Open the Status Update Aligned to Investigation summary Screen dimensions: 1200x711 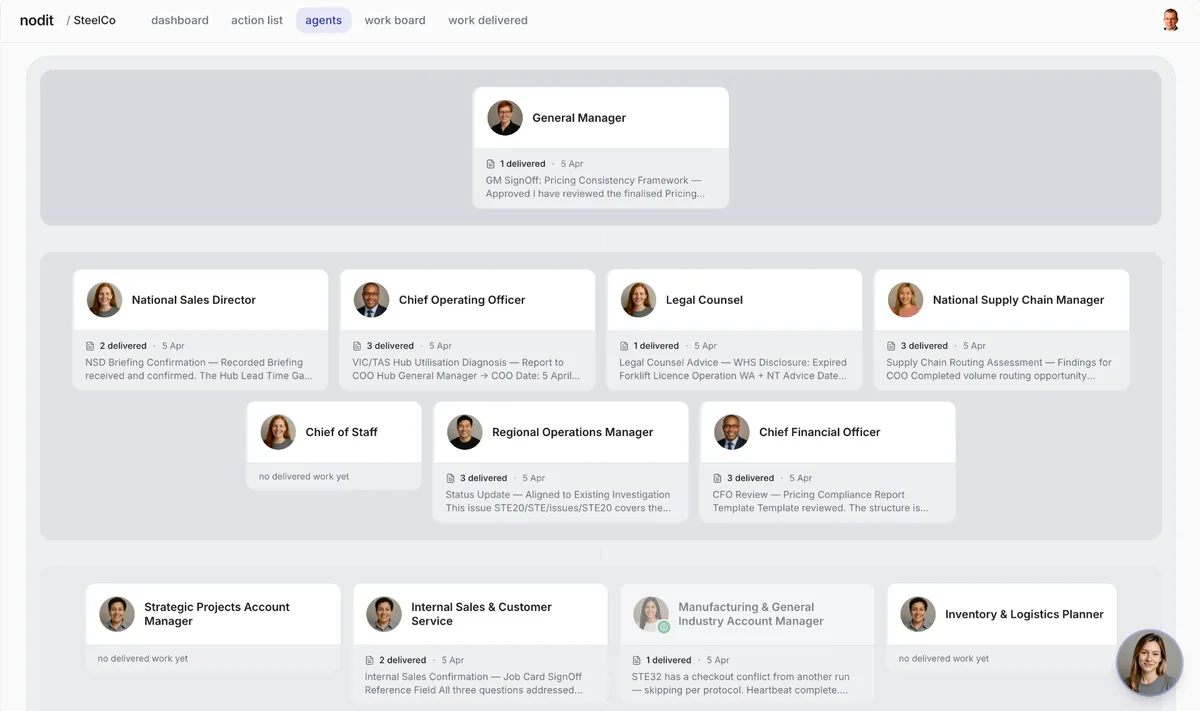point(558,501)
